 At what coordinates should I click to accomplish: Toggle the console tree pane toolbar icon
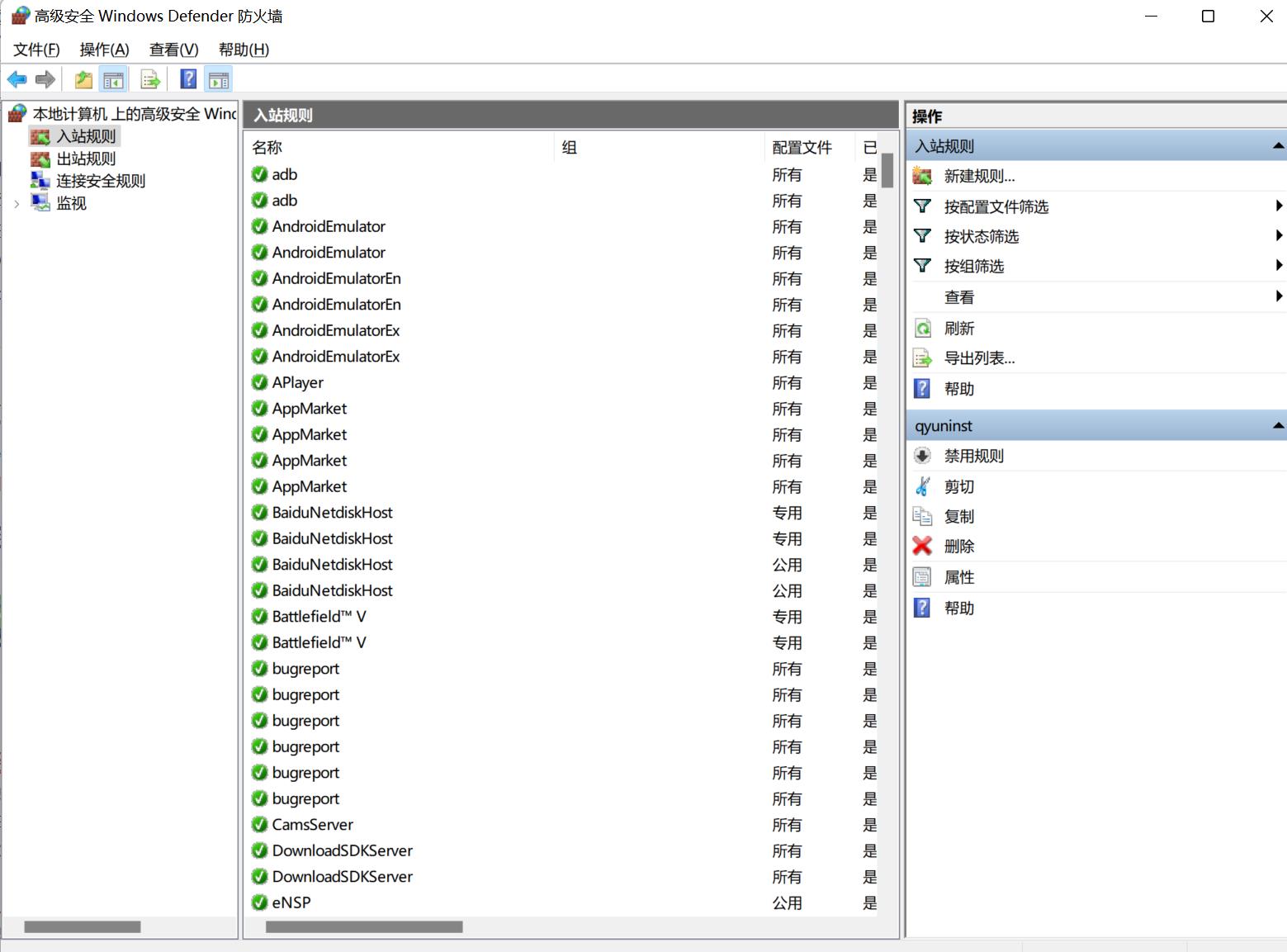pyautogui.click(x=113, y=79)
